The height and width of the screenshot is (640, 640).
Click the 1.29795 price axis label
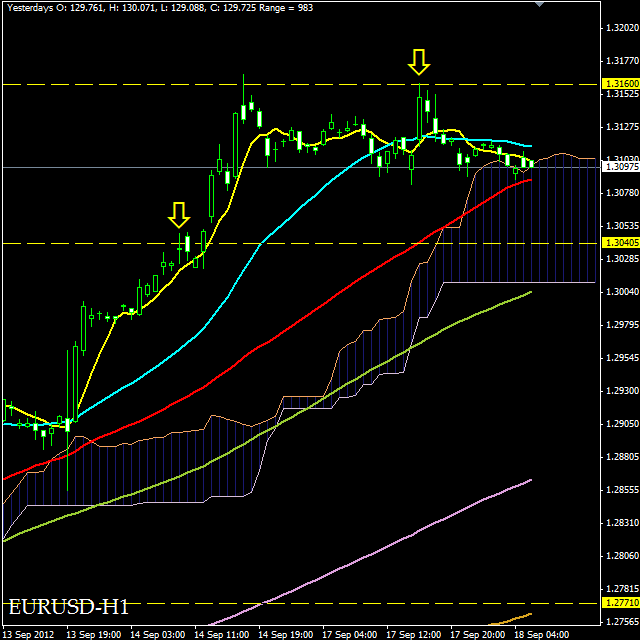tap(622, 324)
